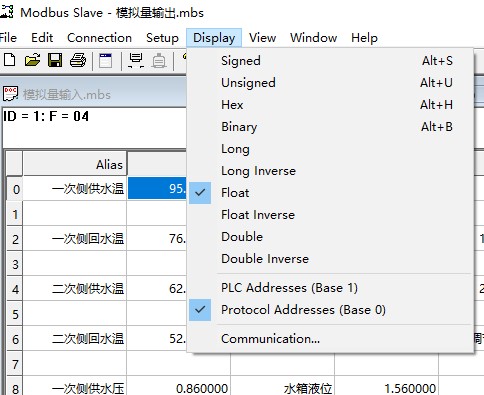The height and width of the screenshot is (395, 484).
Task: Select row header 2
Action: 15,239
